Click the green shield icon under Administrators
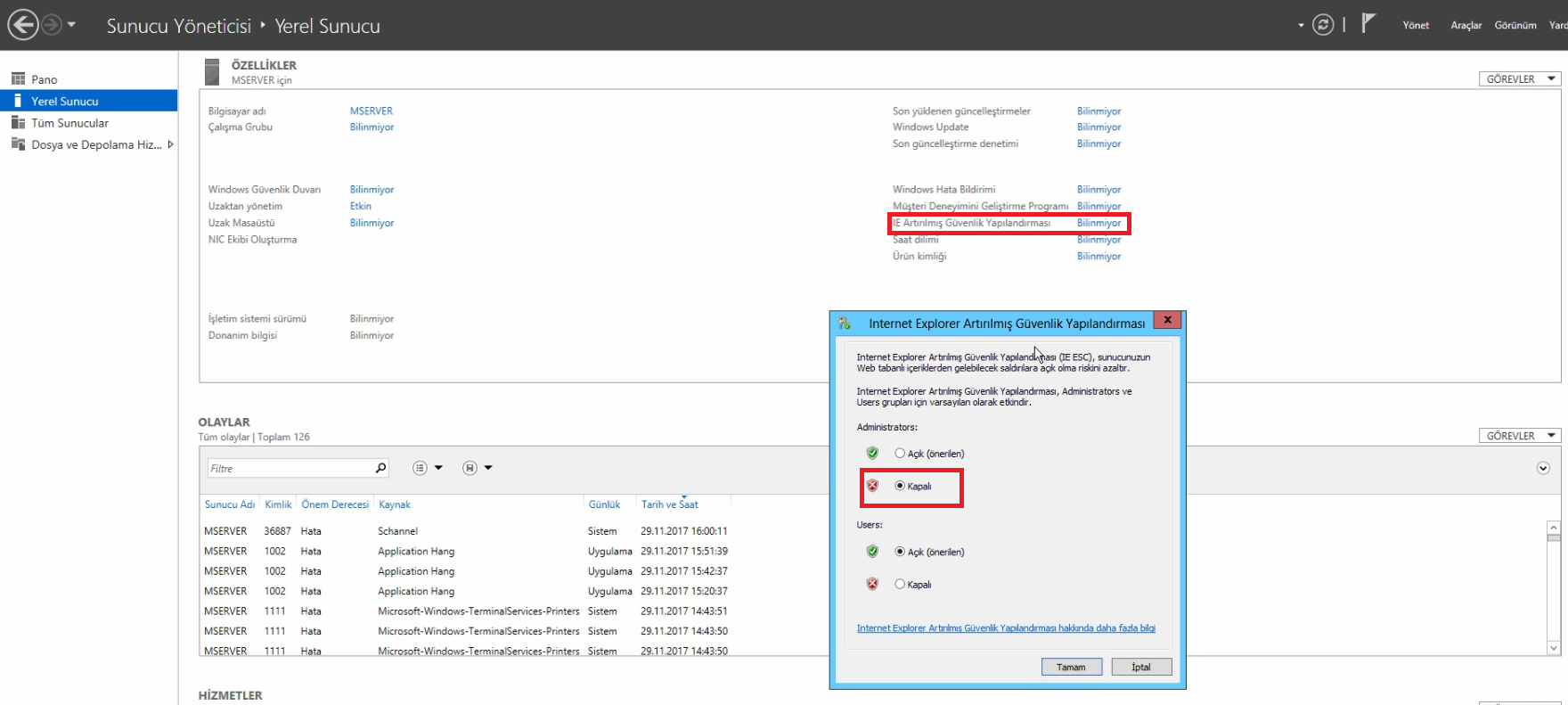This screenshot has width=1568, height=705. 872,453
